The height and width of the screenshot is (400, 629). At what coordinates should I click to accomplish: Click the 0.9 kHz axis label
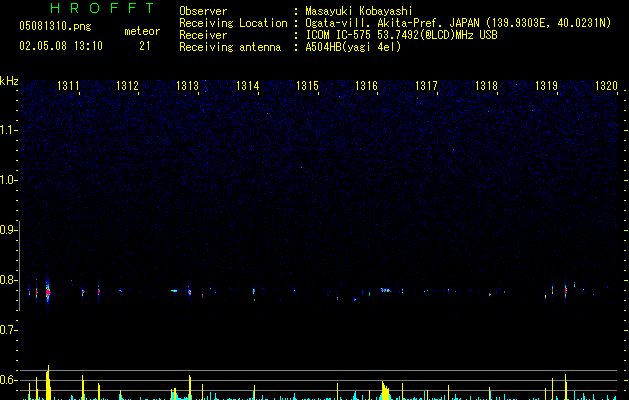pos(8,230)
